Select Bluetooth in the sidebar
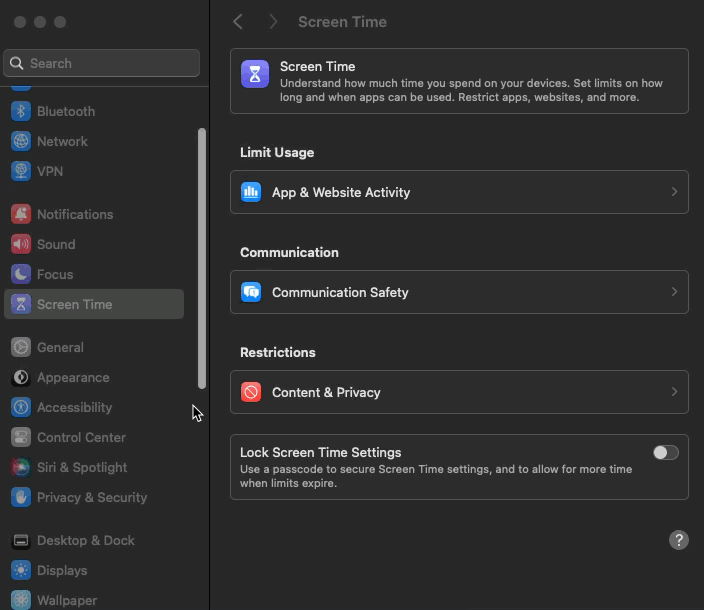704x610 pixels. click(x=94, y=111)
